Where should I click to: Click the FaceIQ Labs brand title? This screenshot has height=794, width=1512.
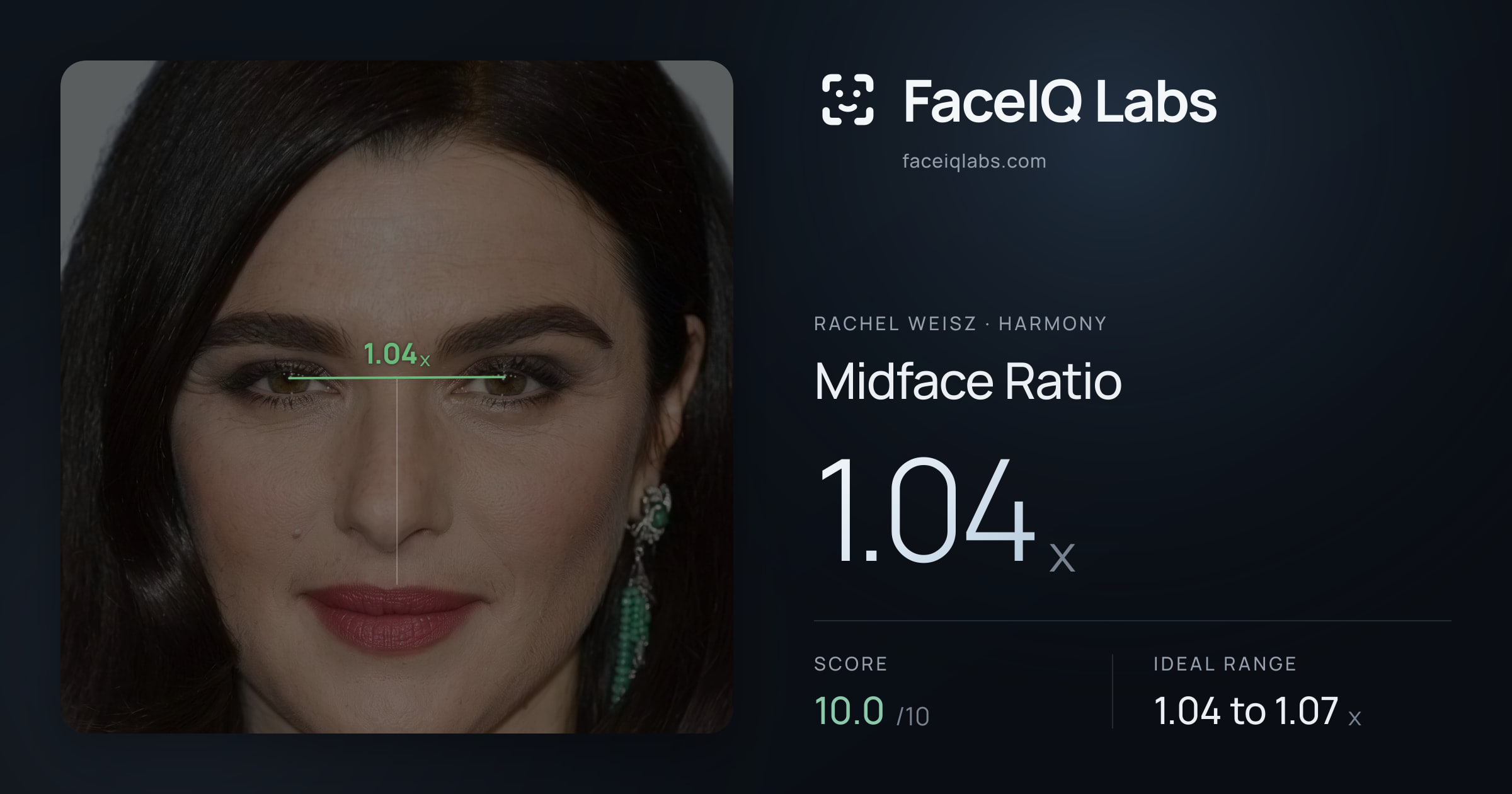click(1060, 101)
